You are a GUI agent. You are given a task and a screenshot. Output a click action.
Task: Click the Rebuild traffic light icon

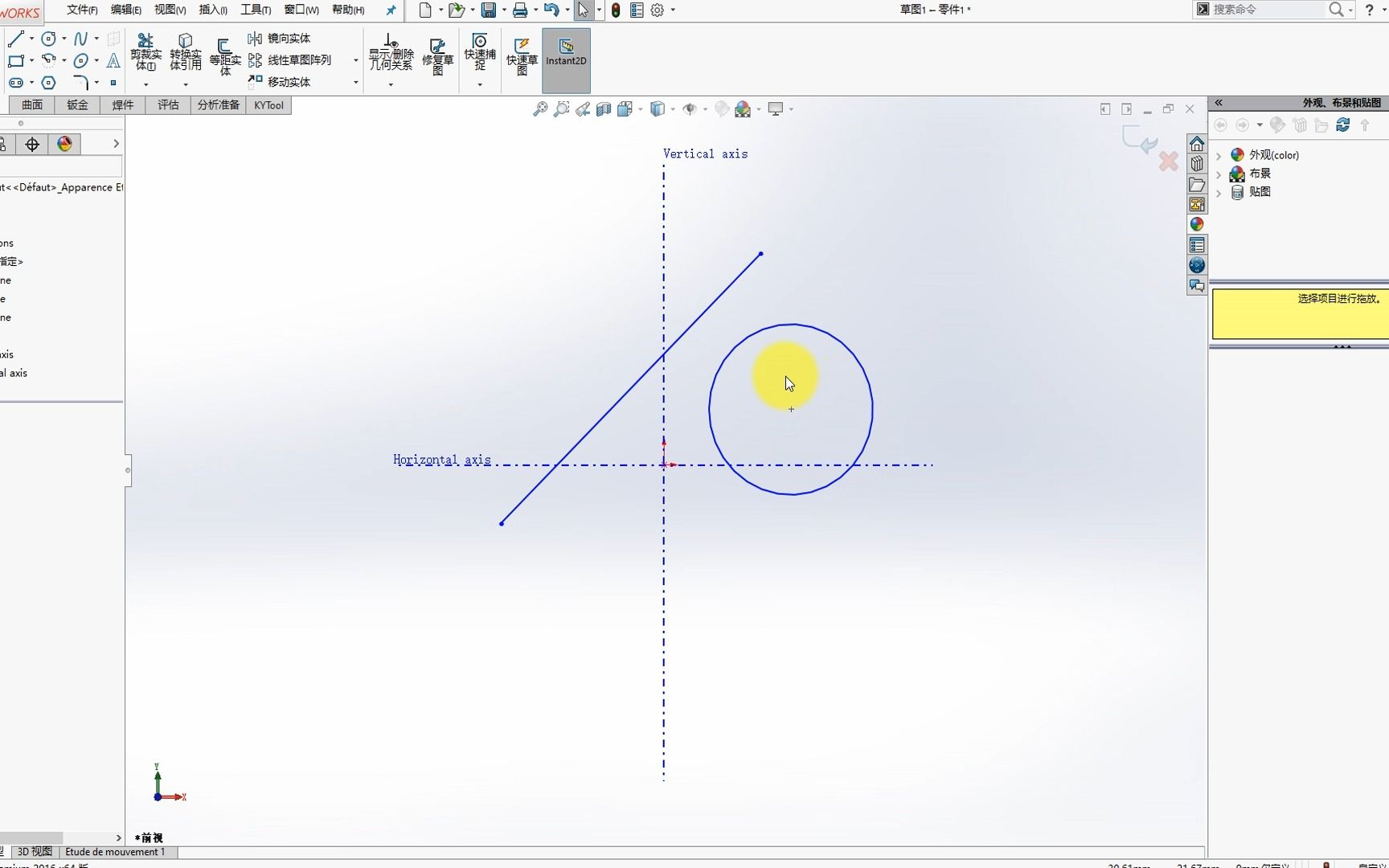[616, 10]
